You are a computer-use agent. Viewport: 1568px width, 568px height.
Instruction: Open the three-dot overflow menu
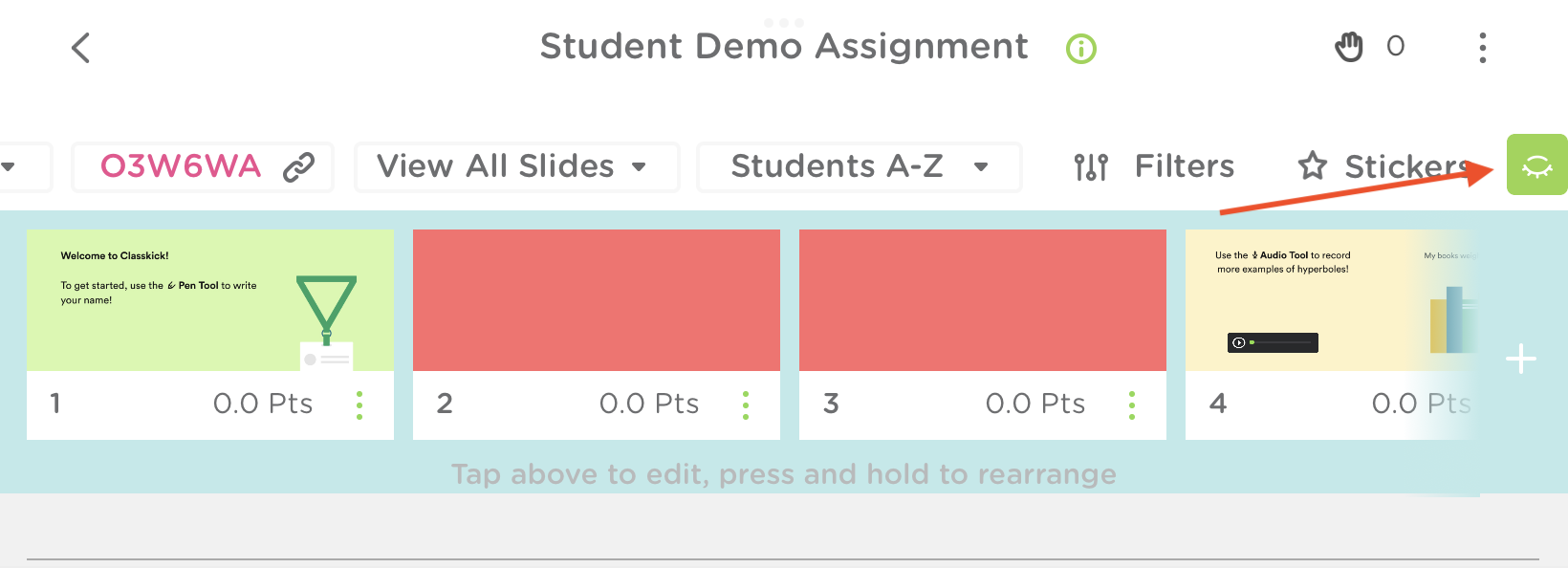pyautogui.click(x=1482, y=48)
